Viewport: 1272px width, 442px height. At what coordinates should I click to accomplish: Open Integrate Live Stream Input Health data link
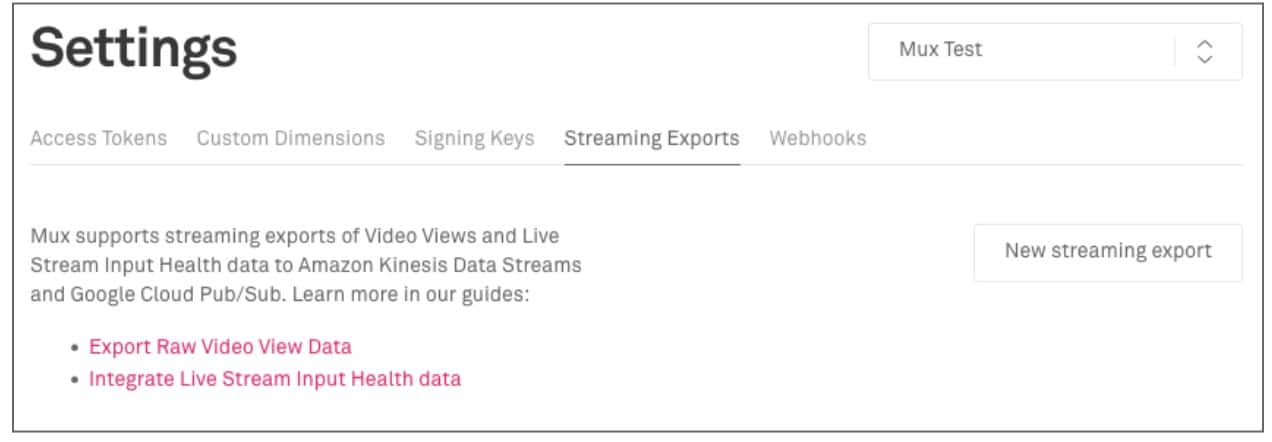[275, 379]
